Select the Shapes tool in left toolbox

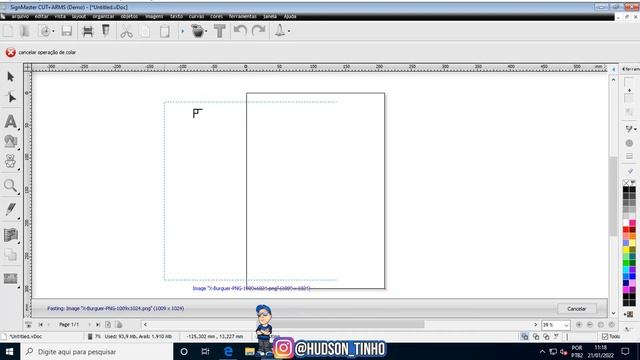coord(11,142)
